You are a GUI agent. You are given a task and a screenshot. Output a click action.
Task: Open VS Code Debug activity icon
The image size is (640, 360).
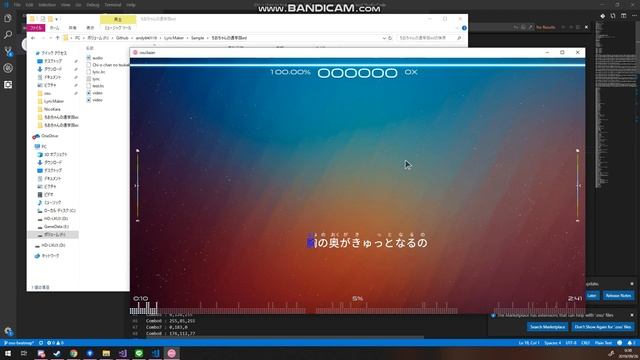8,68
